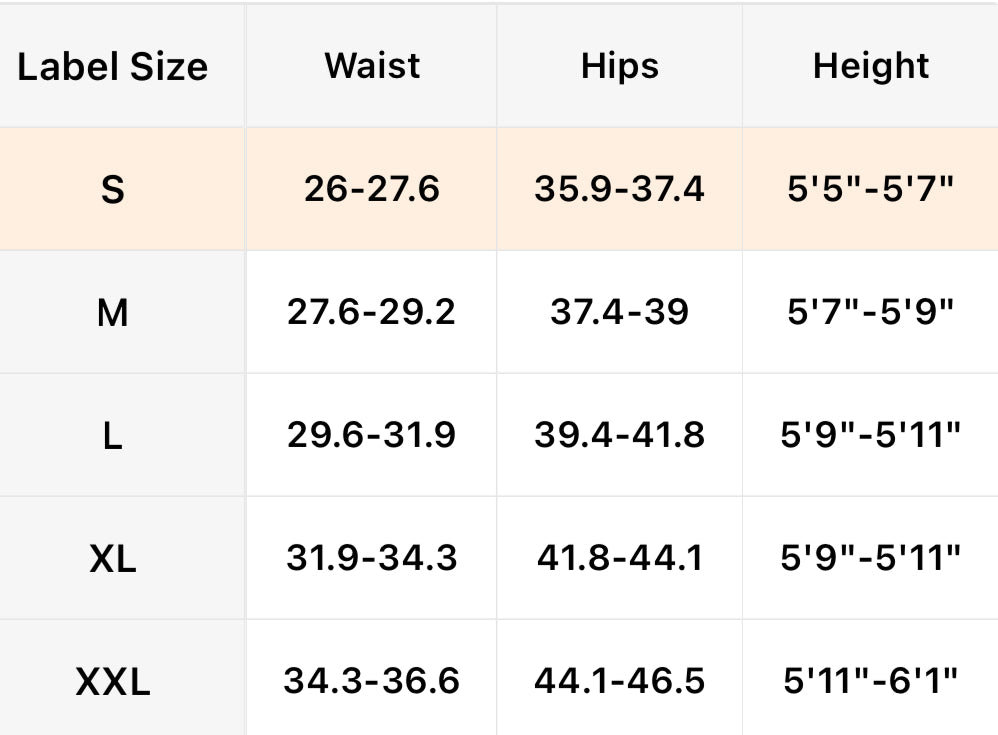998x735 pixels.
Task: Click the Label Size column header
Action: 113,67
